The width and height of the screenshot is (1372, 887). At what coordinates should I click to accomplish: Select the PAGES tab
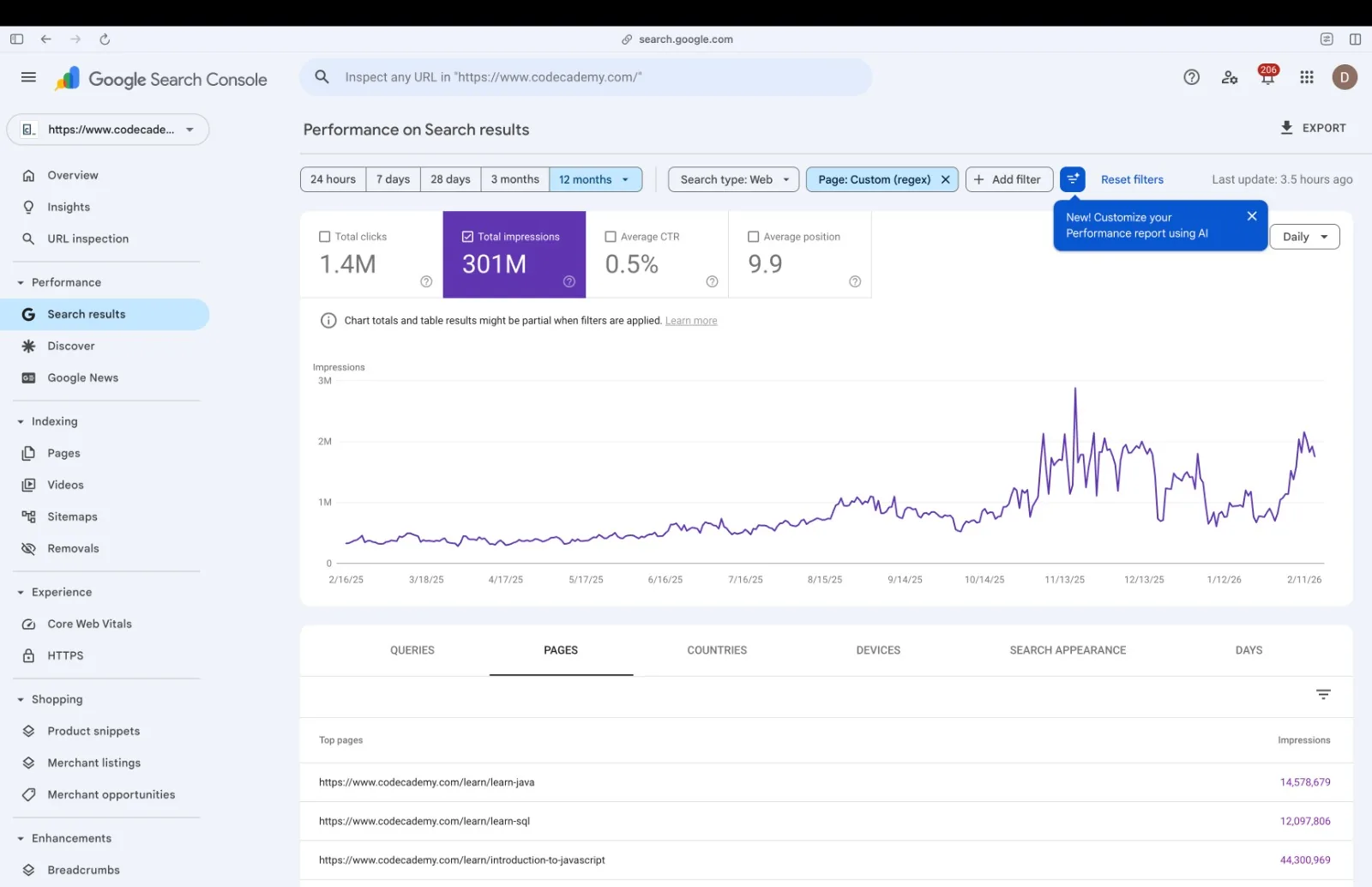click(x=561, y=650)
